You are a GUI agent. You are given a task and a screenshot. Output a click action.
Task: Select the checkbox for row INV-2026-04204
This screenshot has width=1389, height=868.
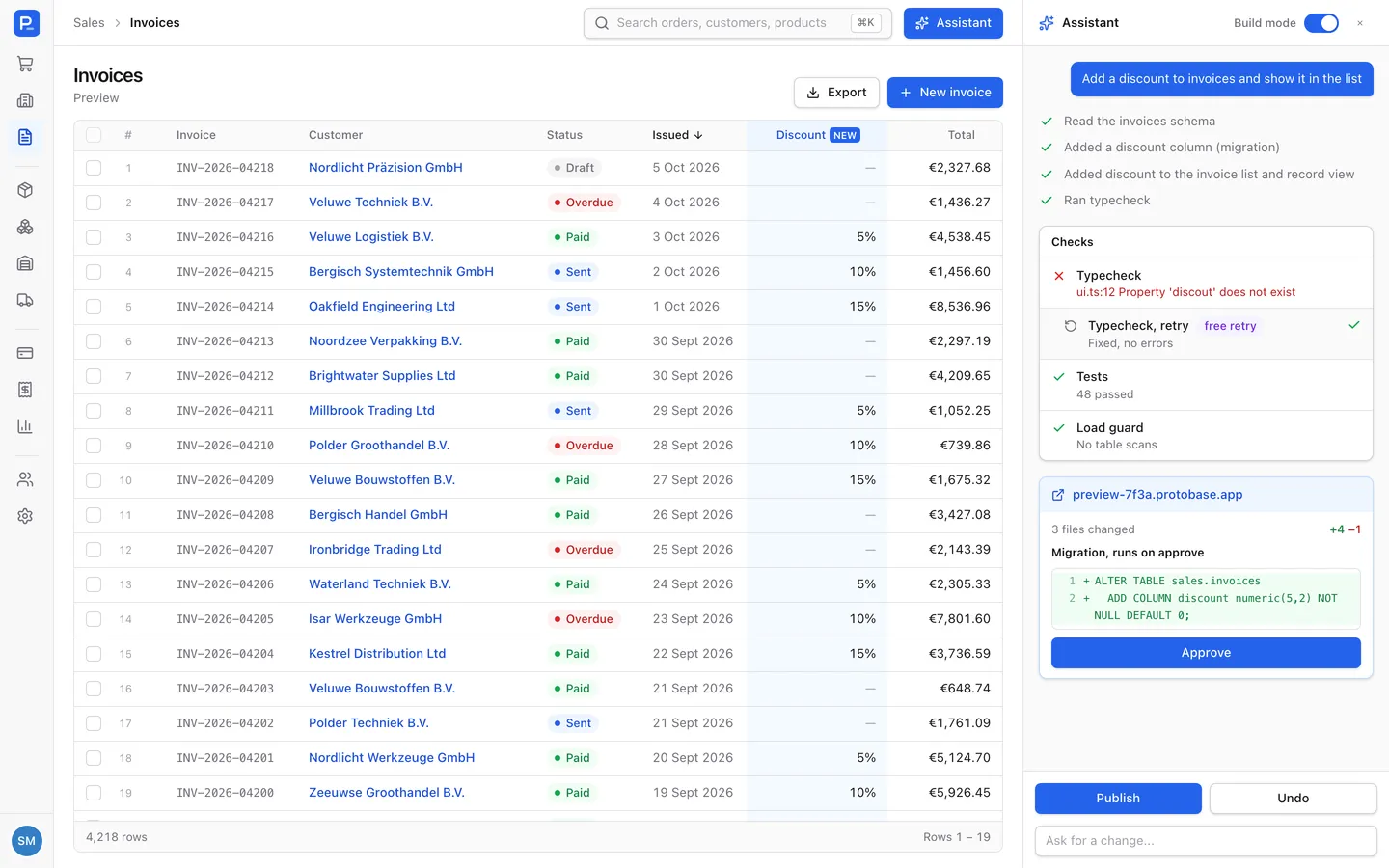coord(94,654)
